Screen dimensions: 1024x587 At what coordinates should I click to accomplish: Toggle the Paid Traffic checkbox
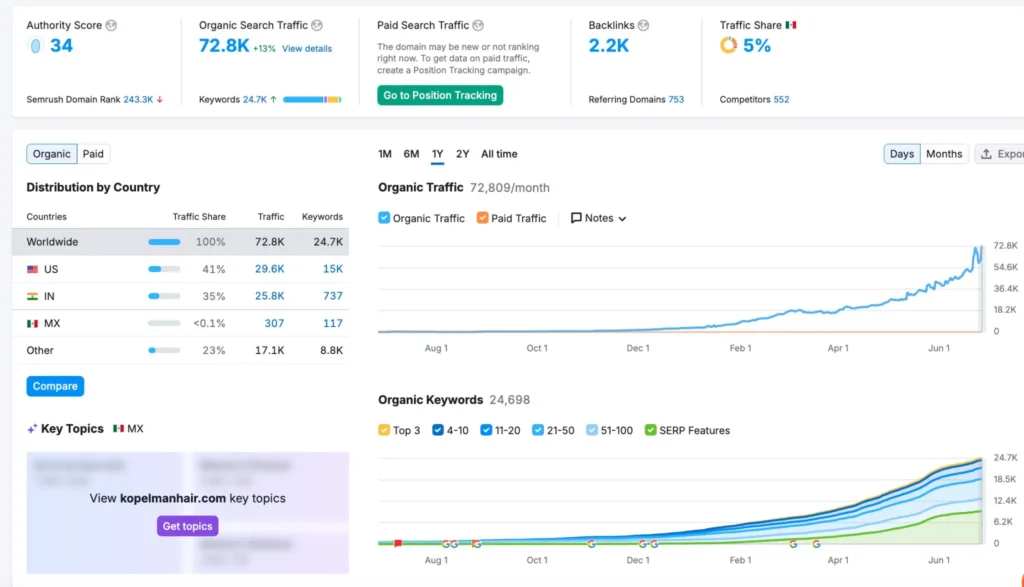click(483, 218)
